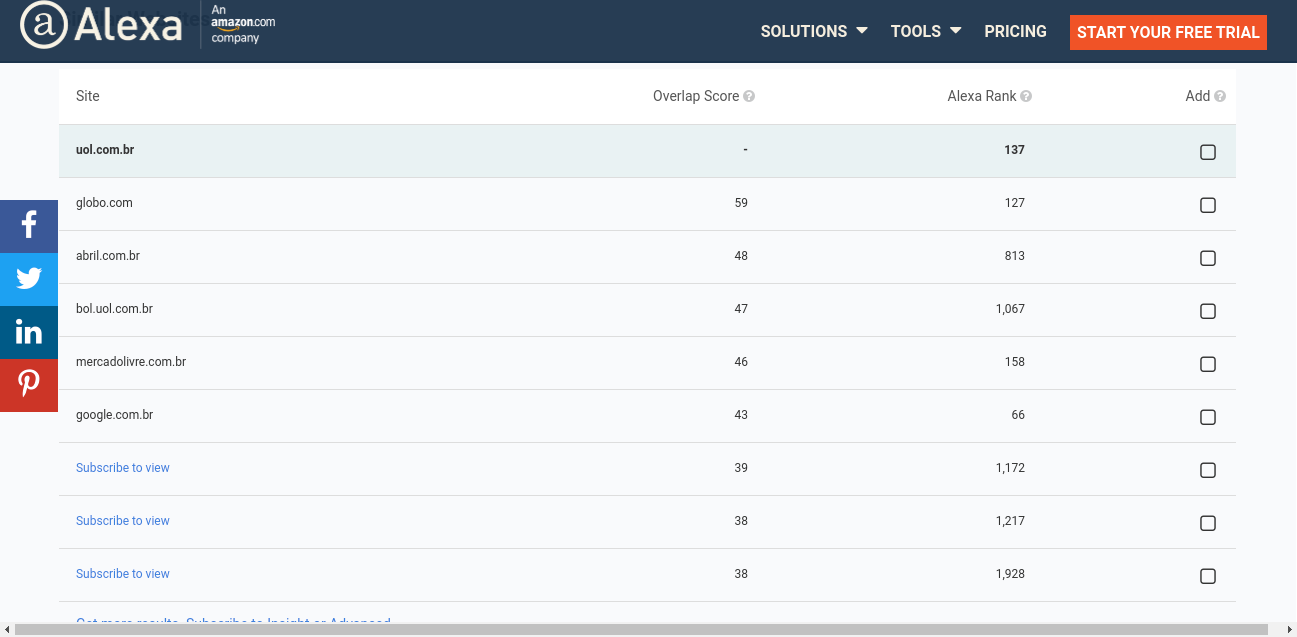
Task: Click Start Your Free Trial button
Action: tap(1168, 32)
